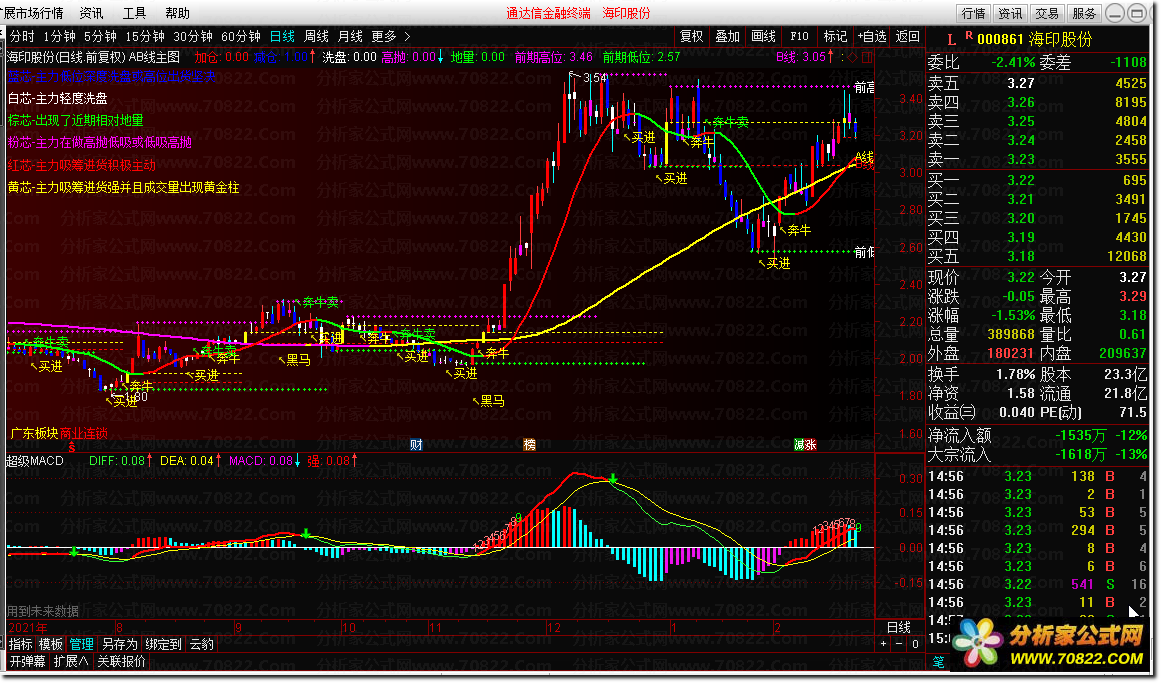Open the 工具 menu
The image size is (1162, 683).
[134, 13]
